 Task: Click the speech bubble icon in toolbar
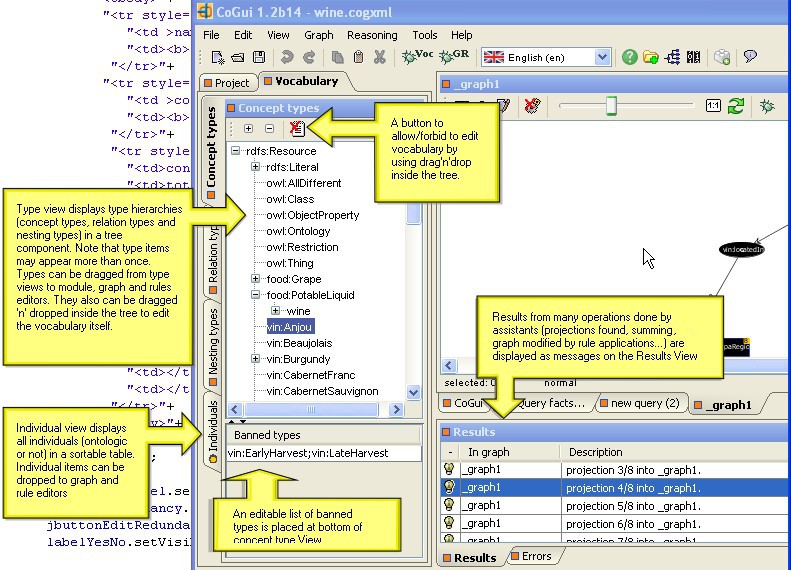pos(750,56)
